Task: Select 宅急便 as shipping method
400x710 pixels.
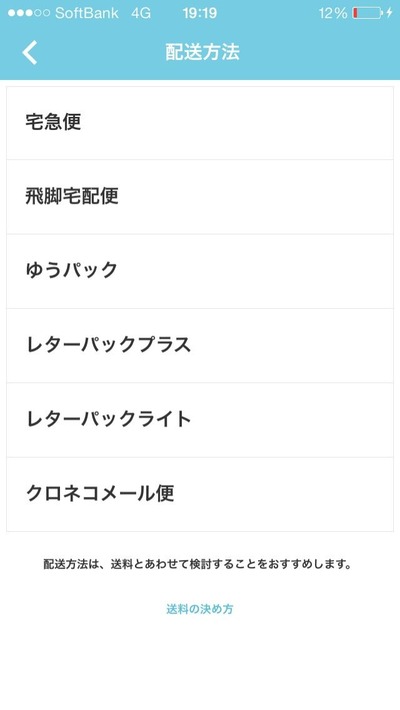Action: (200, 123)
